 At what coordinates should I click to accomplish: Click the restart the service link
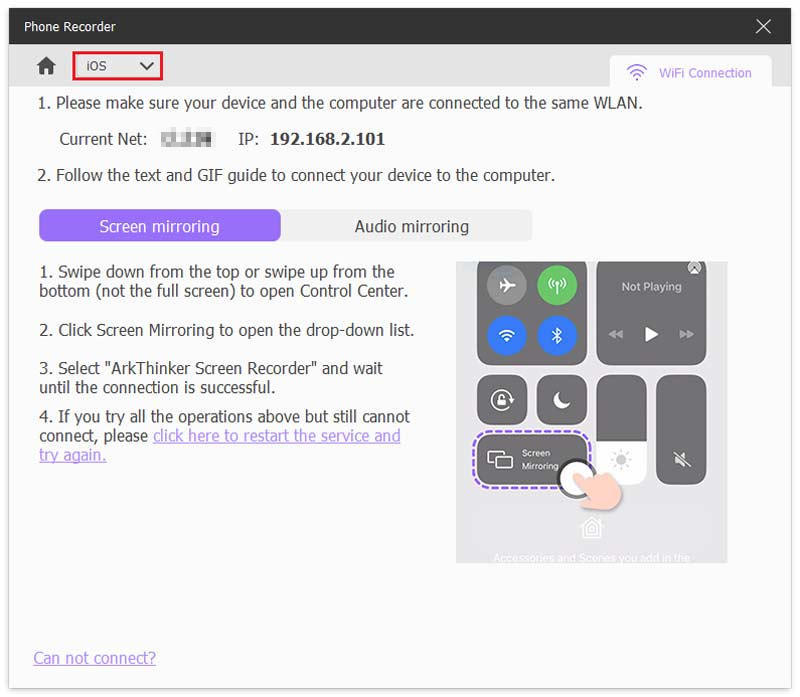pos(219,445)
